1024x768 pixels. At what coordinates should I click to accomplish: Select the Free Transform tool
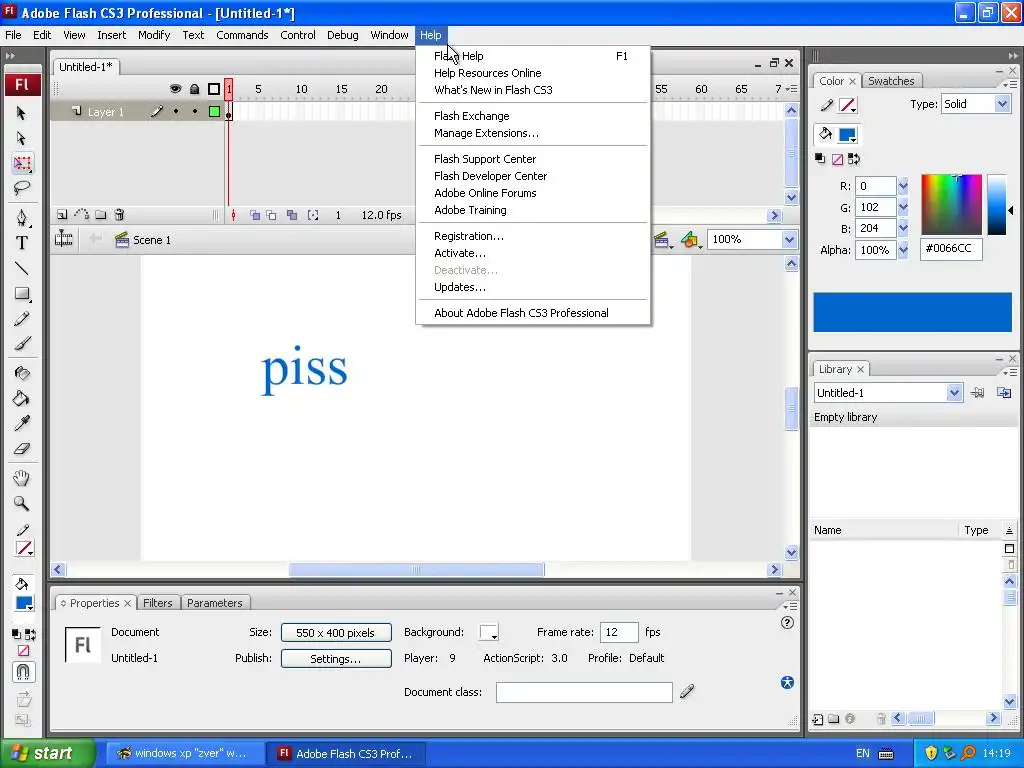click(22, 163)
